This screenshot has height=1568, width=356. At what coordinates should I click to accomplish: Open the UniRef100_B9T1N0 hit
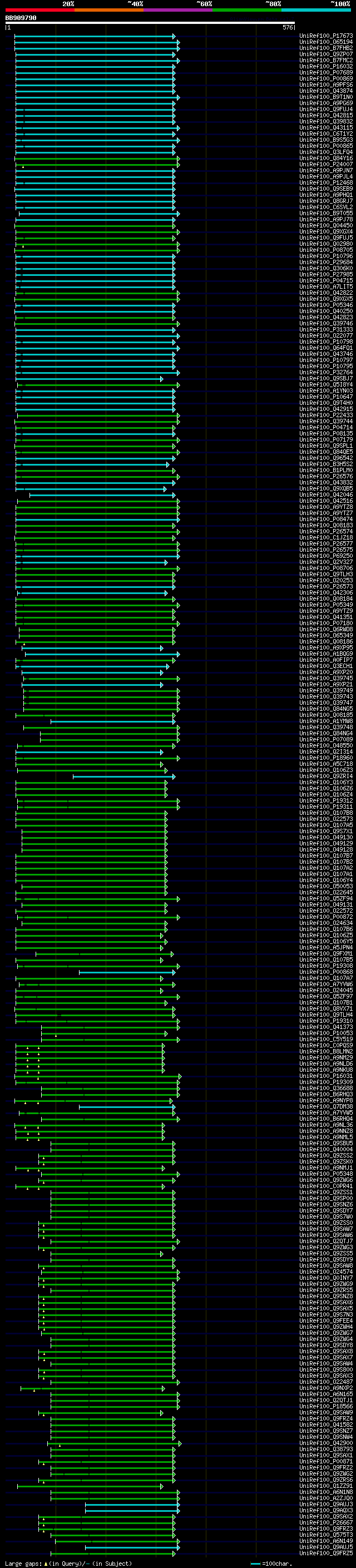tap(326, 97)
